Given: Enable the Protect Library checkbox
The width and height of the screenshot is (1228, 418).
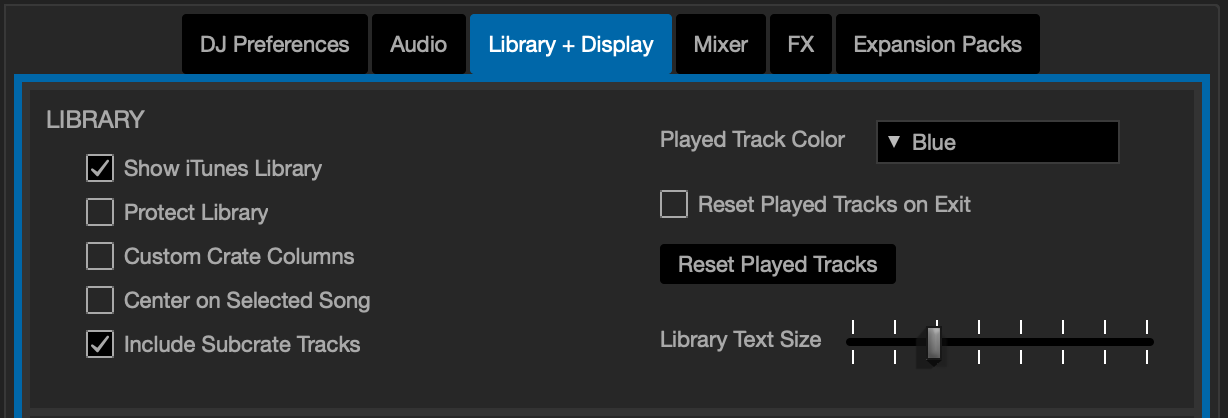Looking at the screenshot, I should click(100, 212).
